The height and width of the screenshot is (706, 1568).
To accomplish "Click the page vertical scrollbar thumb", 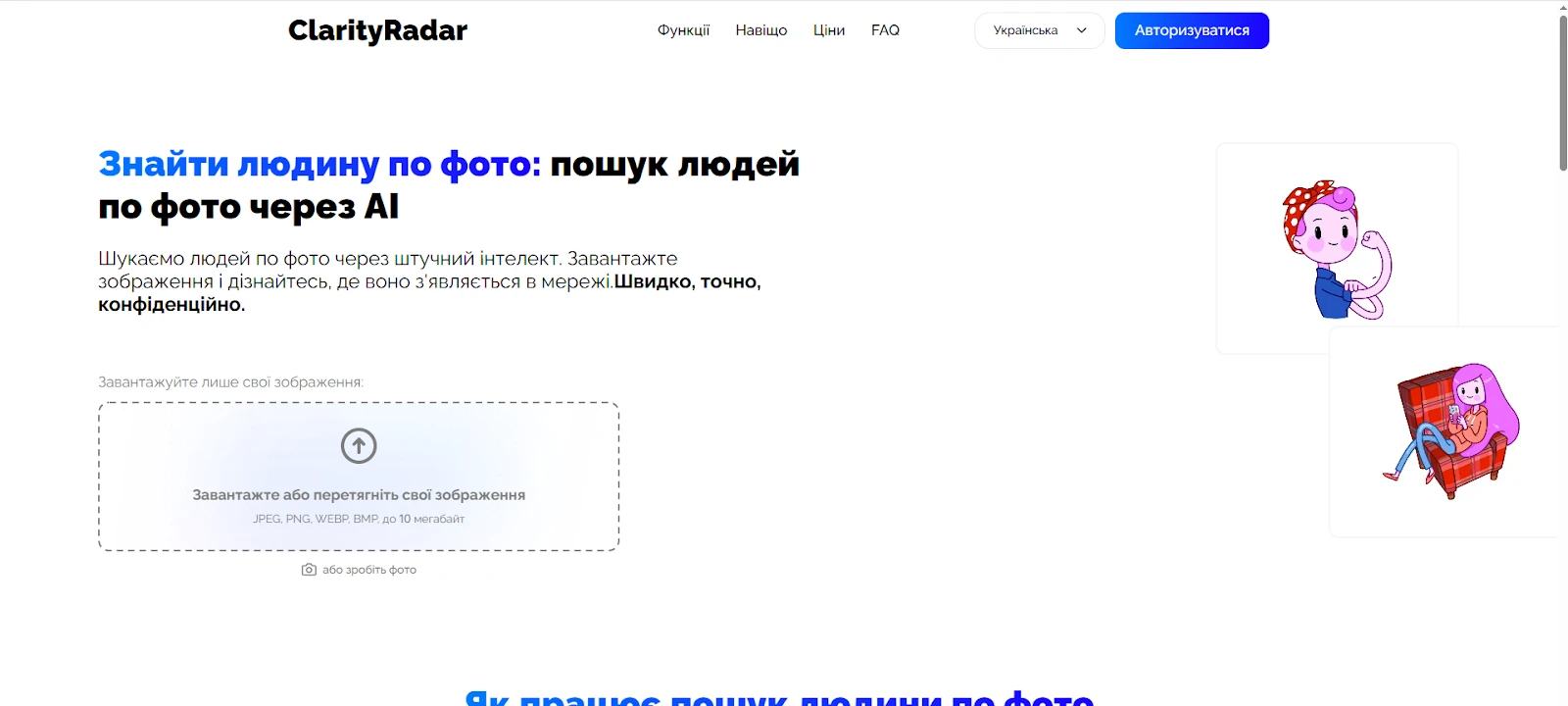I will coord(1563,93).
